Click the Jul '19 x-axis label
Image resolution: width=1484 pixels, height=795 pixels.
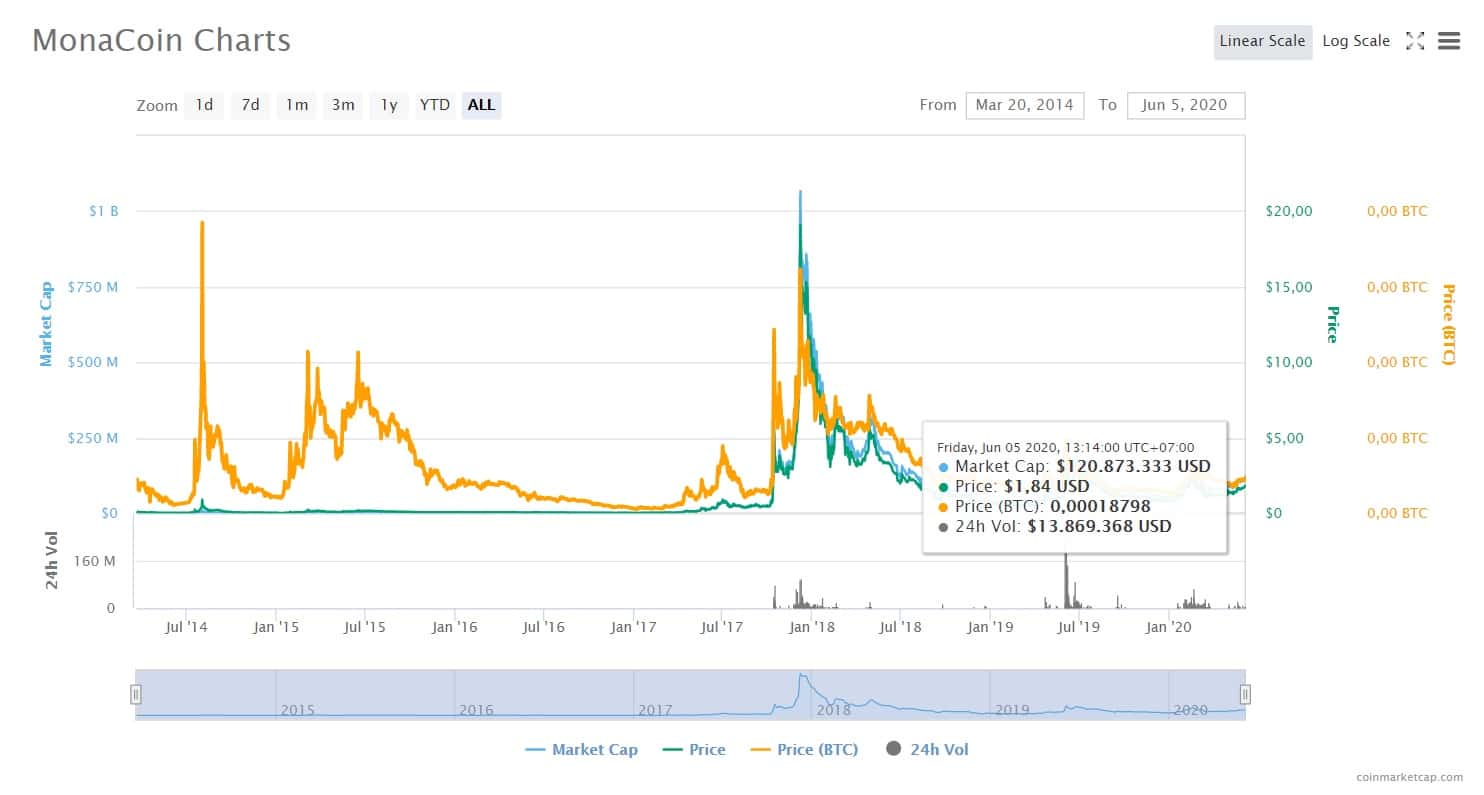click(x=1078, y=627)
